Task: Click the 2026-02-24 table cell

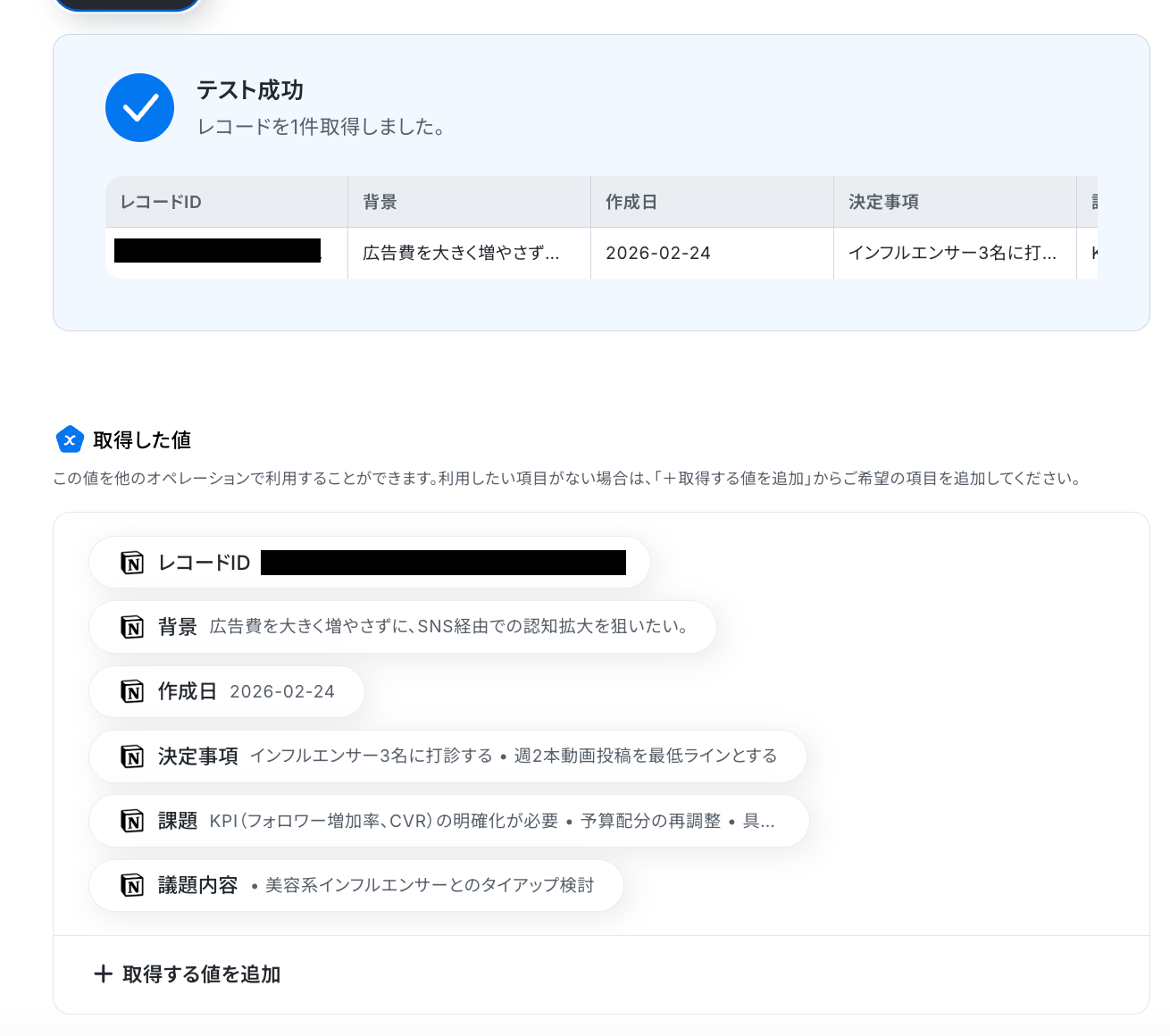Action: 713,253
